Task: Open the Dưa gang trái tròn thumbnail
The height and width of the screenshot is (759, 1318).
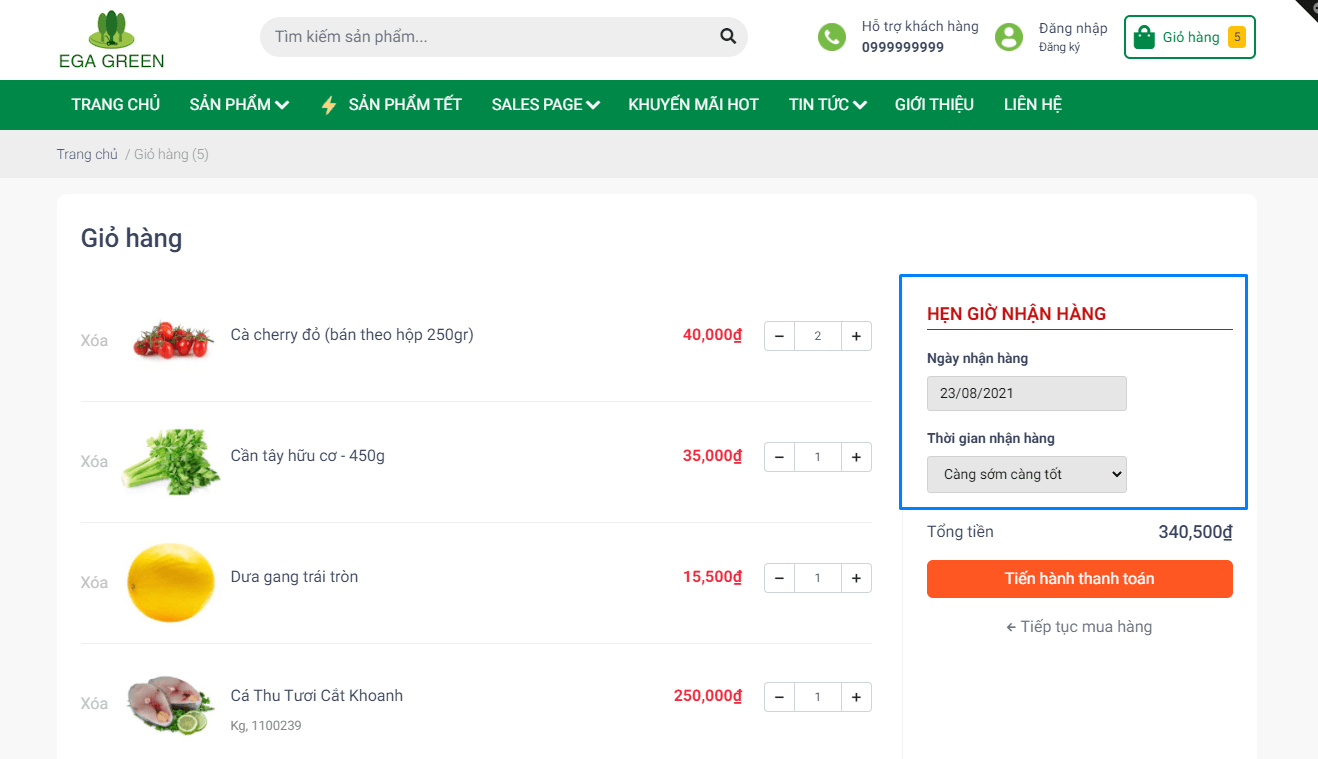Action: [x=171, y=582]
